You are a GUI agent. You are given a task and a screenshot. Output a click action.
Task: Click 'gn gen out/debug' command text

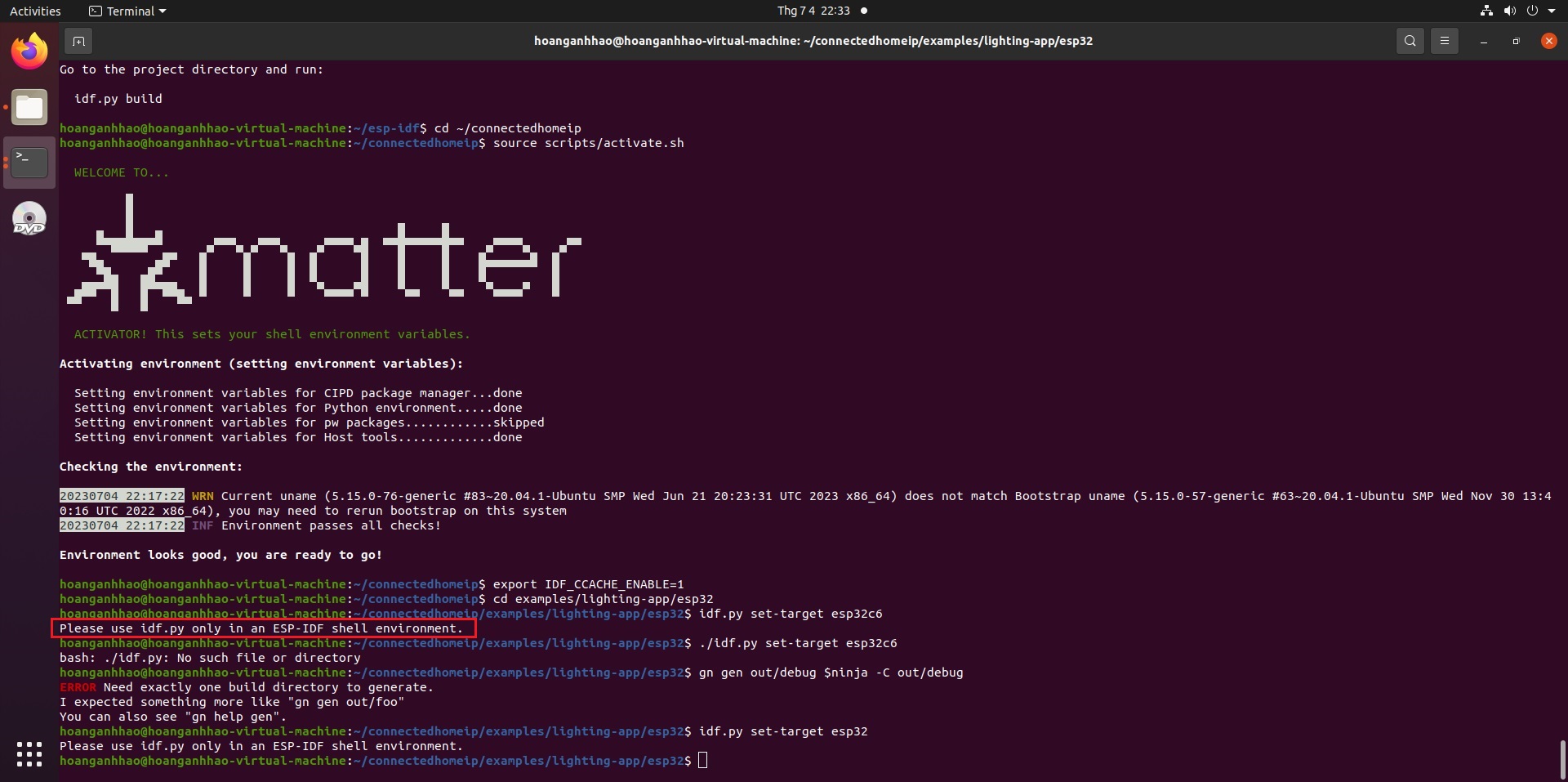[831, 673]
